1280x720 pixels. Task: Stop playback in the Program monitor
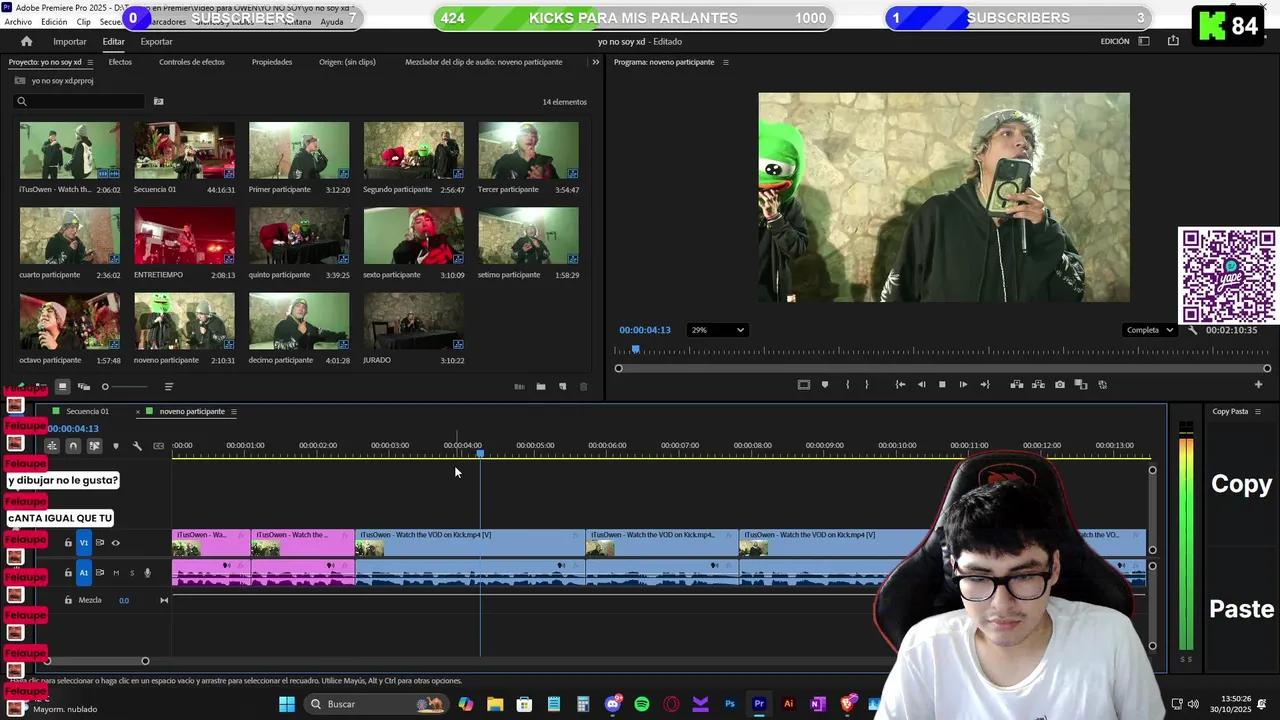942,385
